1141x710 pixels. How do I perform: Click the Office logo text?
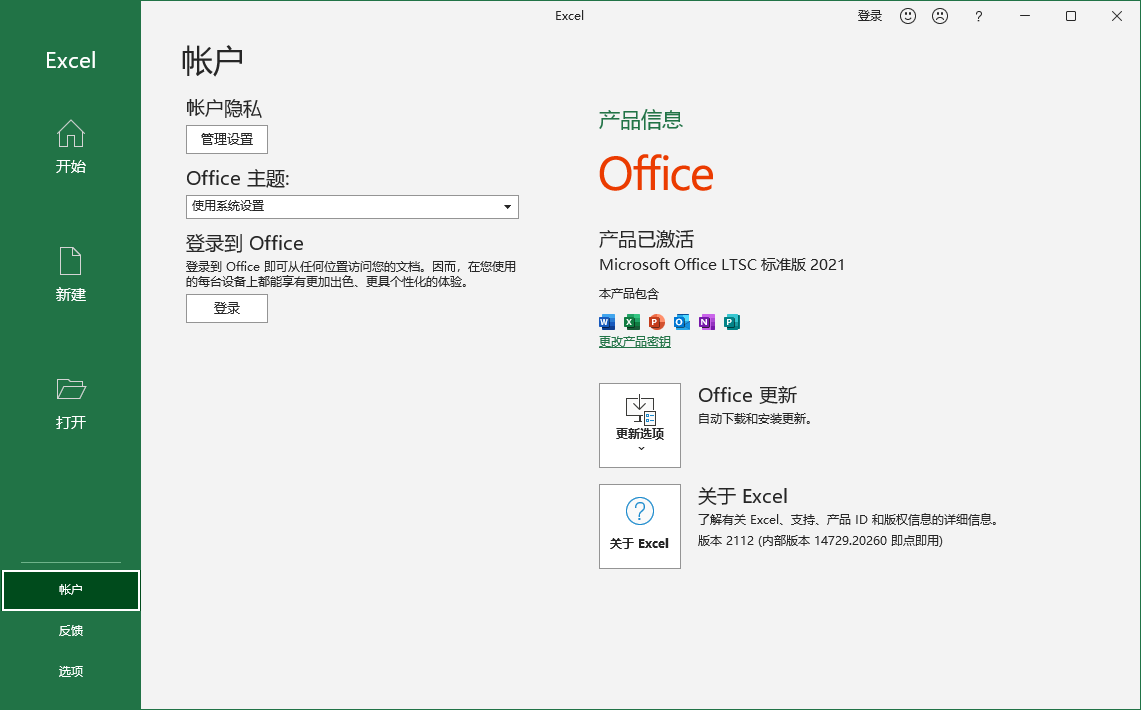tap(656, 174)
